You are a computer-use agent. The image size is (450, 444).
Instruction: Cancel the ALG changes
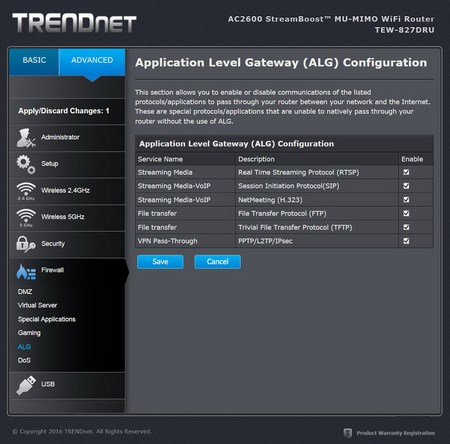217,262
